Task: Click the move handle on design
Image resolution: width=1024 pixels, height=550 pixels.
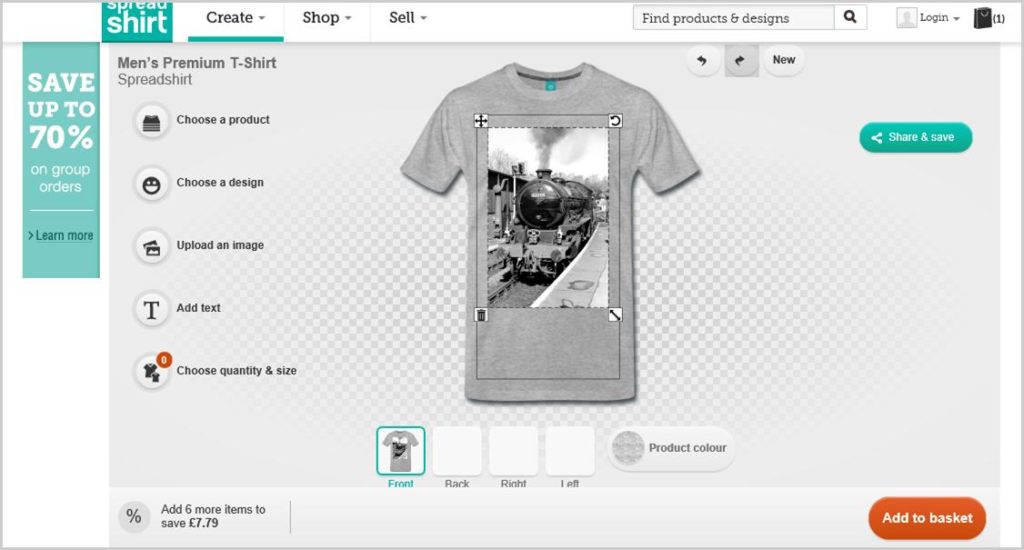Action: tap(481, 121)
